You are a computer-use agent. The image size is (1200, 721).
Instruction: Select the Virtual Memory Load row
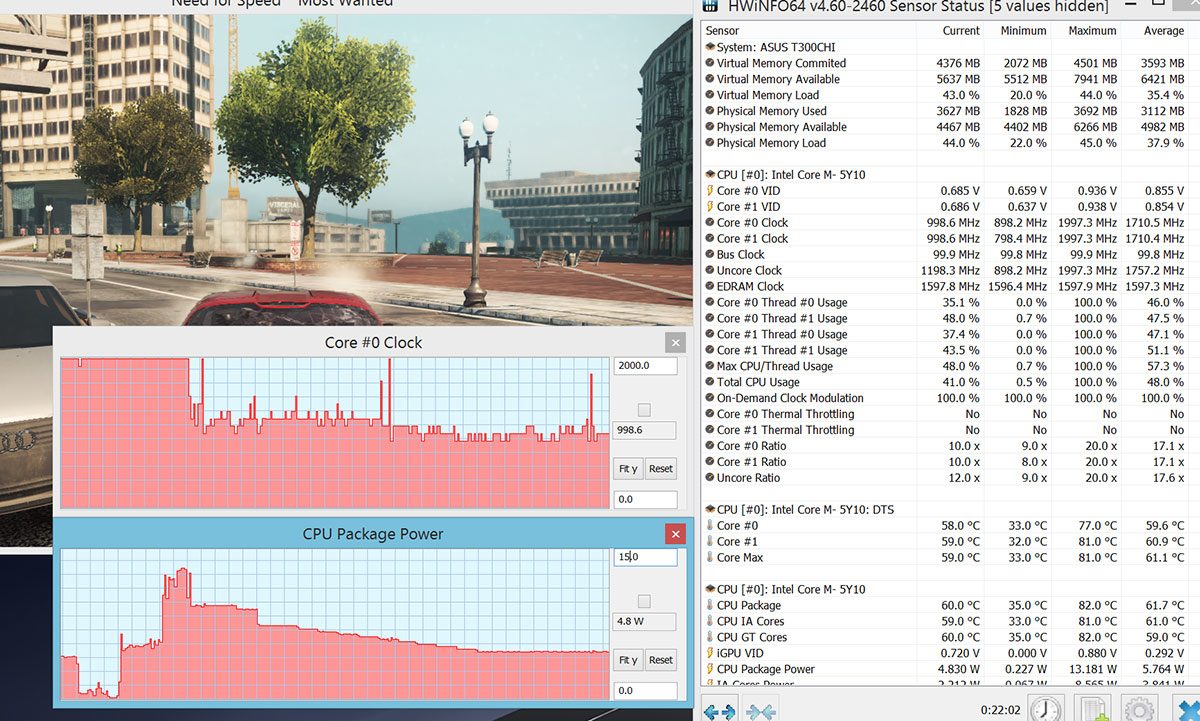[946, 95]
